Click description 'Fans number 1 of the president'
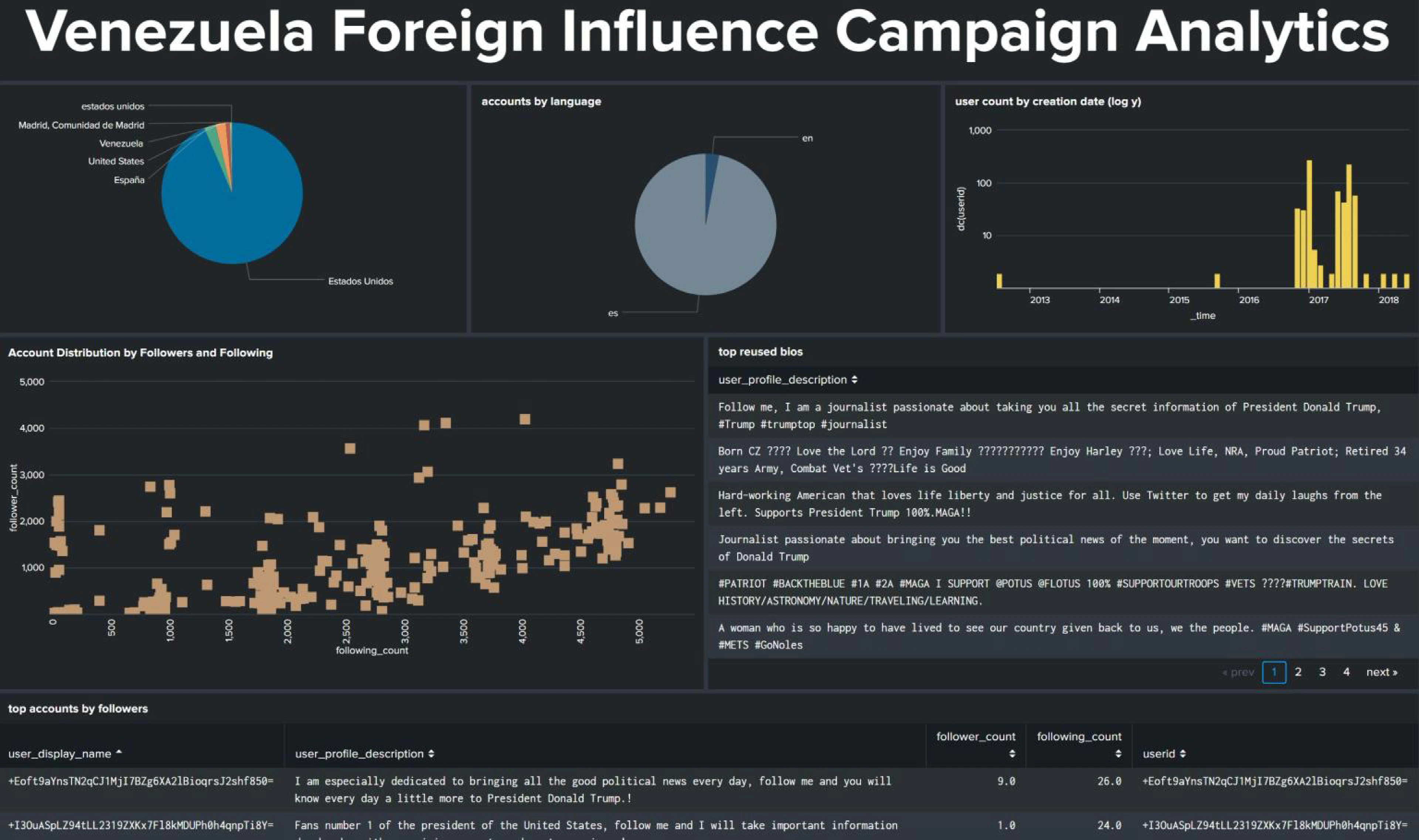 tap(595, 829)
